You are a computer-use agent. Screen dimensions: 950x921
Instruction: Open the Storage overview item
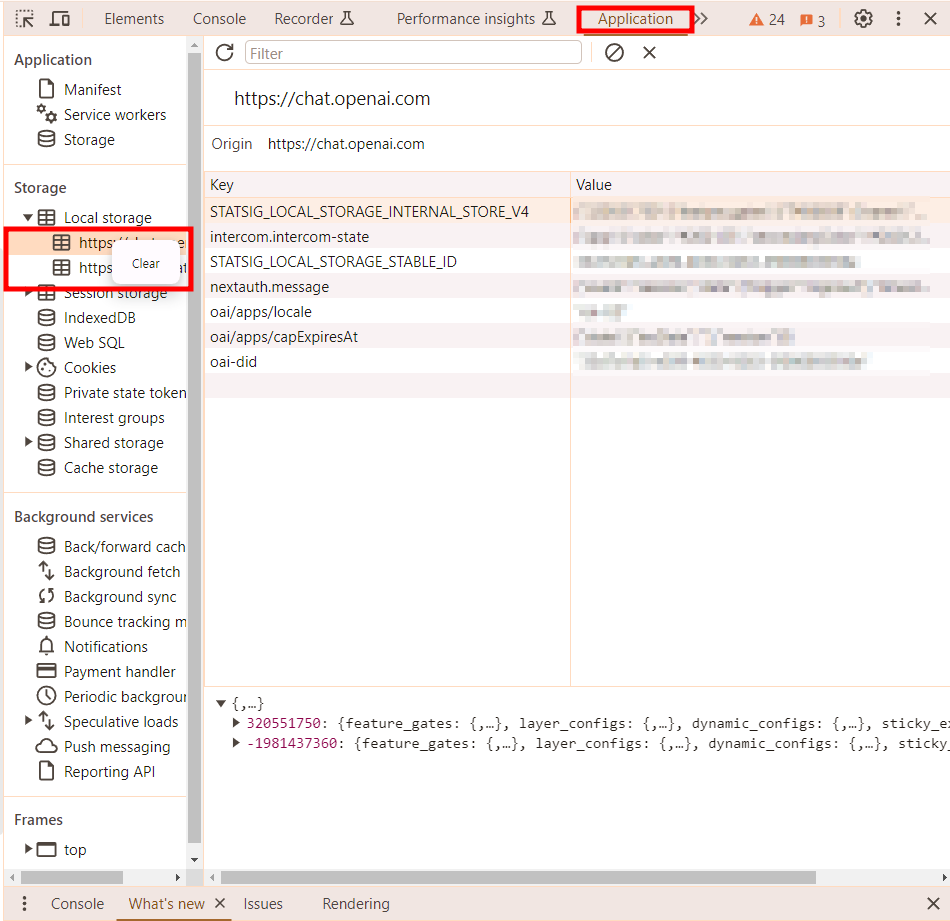88,140
